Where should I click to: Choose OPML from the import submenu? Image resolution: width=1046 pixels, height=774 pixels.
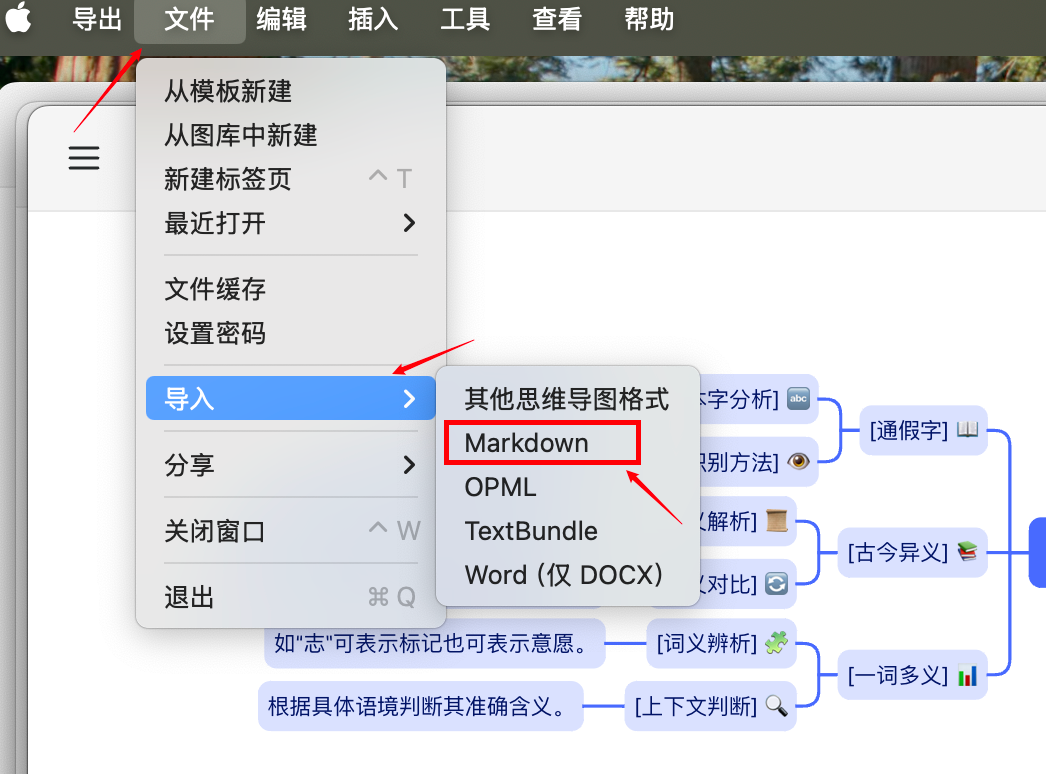500,487
